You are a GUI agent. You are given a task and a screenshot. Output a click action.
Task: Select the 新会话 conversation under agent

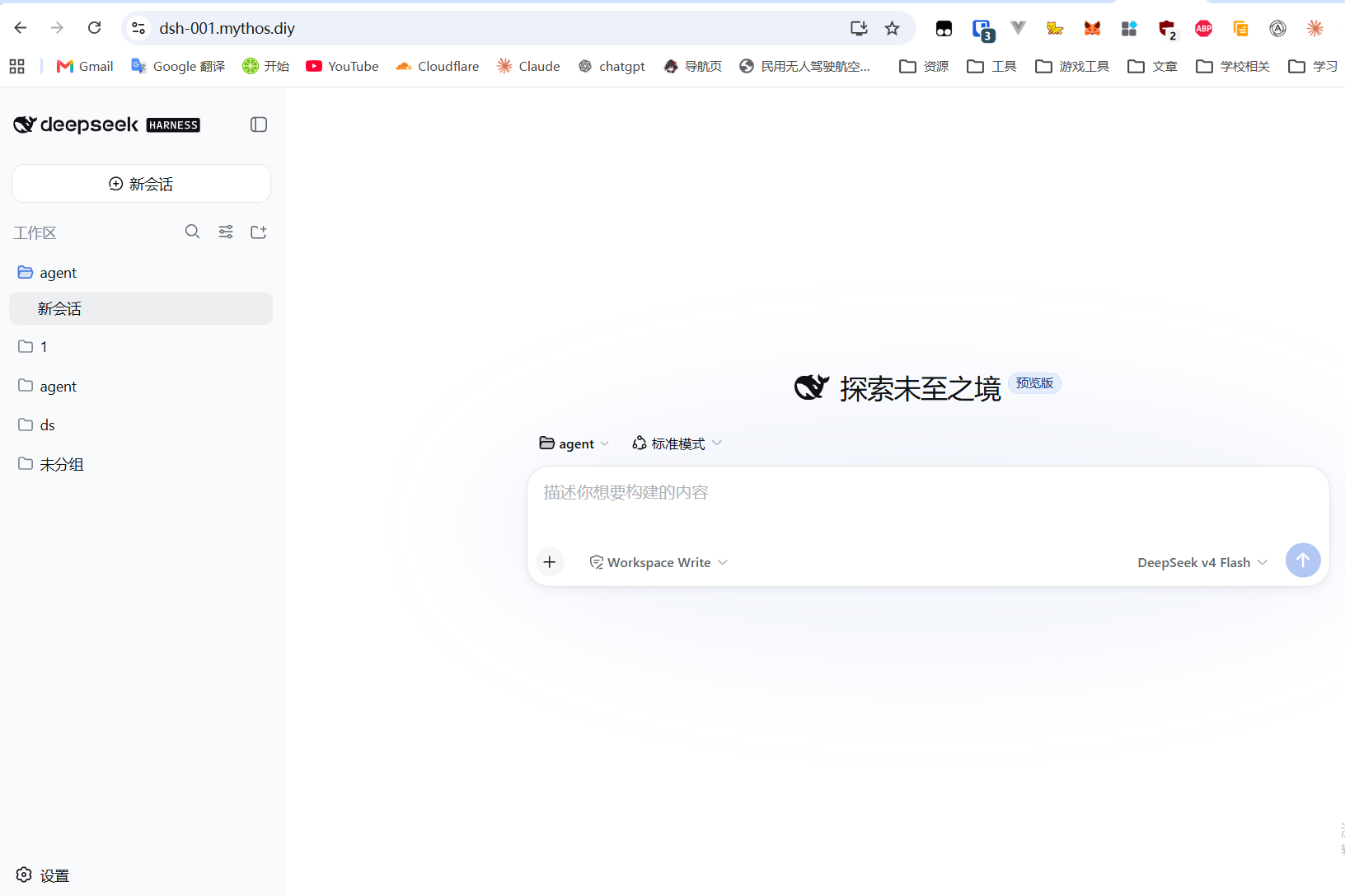click(x=141, y=308)
